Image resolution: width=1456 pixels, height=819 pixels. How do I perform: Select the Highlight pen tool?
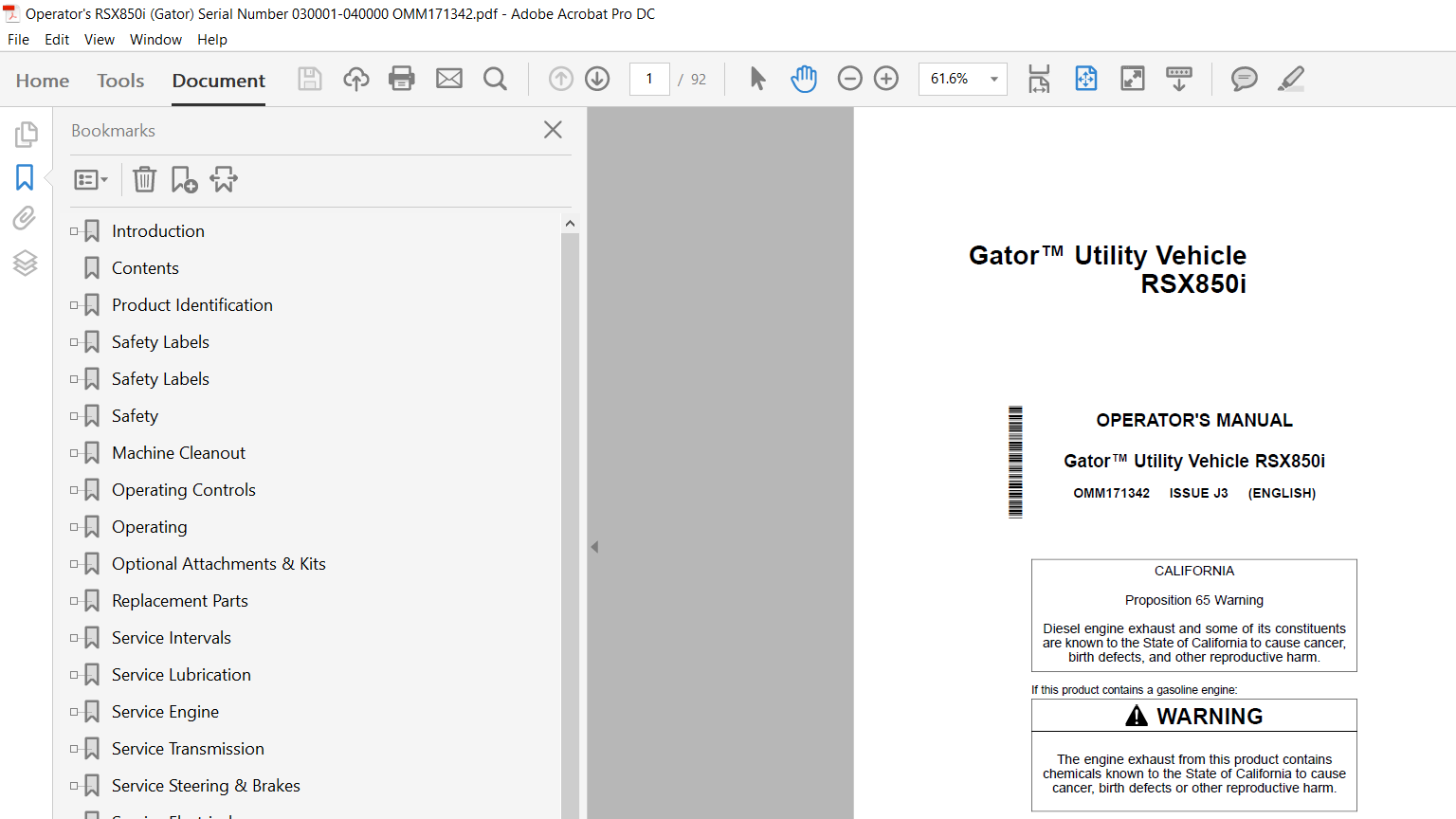coord(1291,79)
